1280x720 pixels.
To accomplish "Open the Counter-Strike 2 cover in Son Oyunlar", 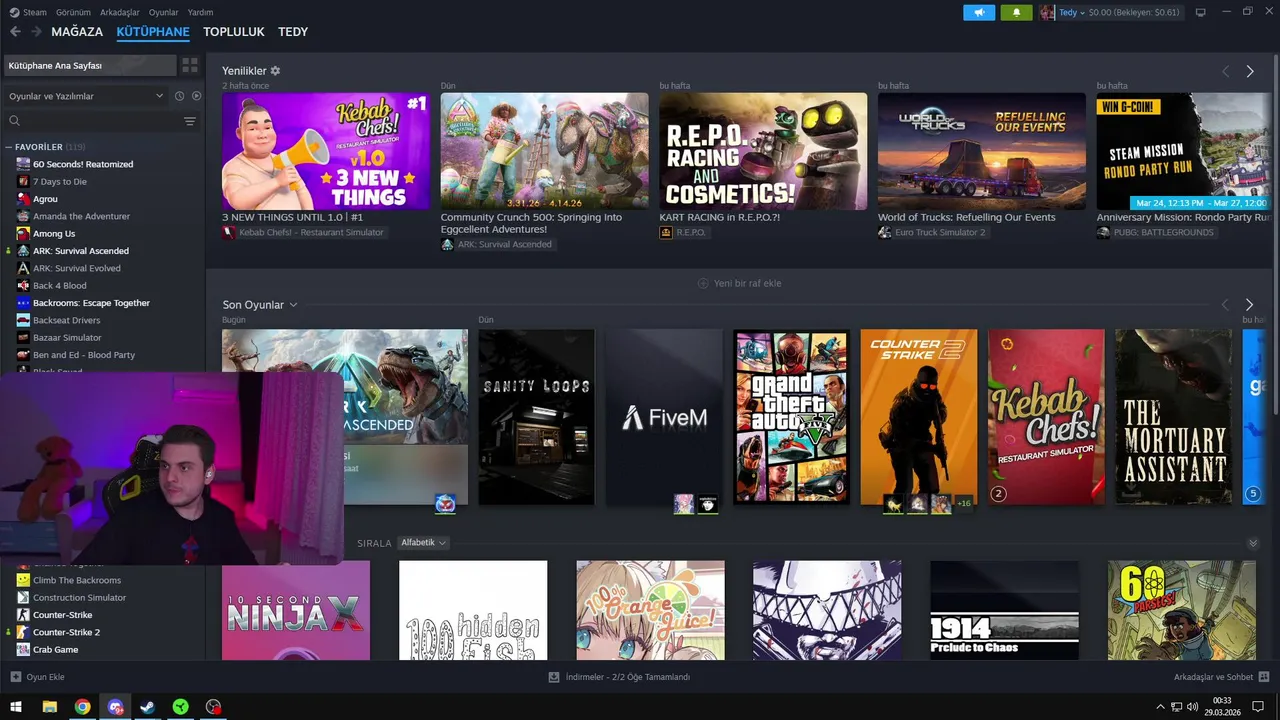I will [x=919, y=417].
